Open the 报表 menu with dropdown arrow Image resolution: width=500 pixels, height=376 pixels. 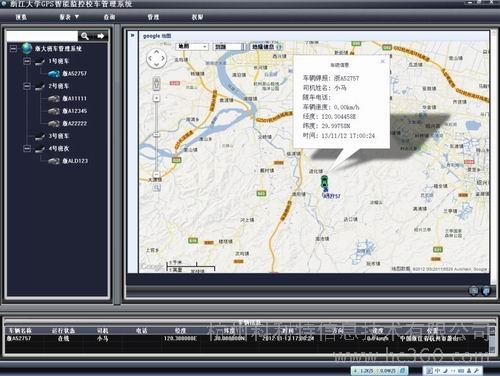pos(69,17)
